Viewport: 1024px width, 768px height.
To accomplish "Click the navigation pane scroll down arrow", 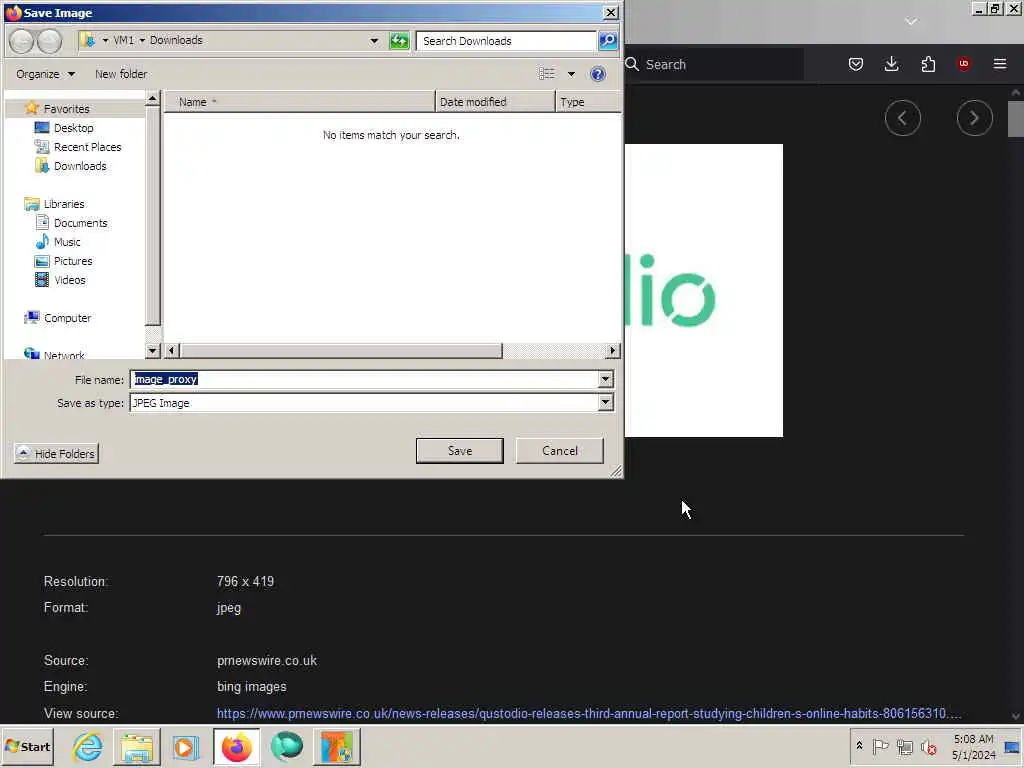I will [x=152, y=351].
